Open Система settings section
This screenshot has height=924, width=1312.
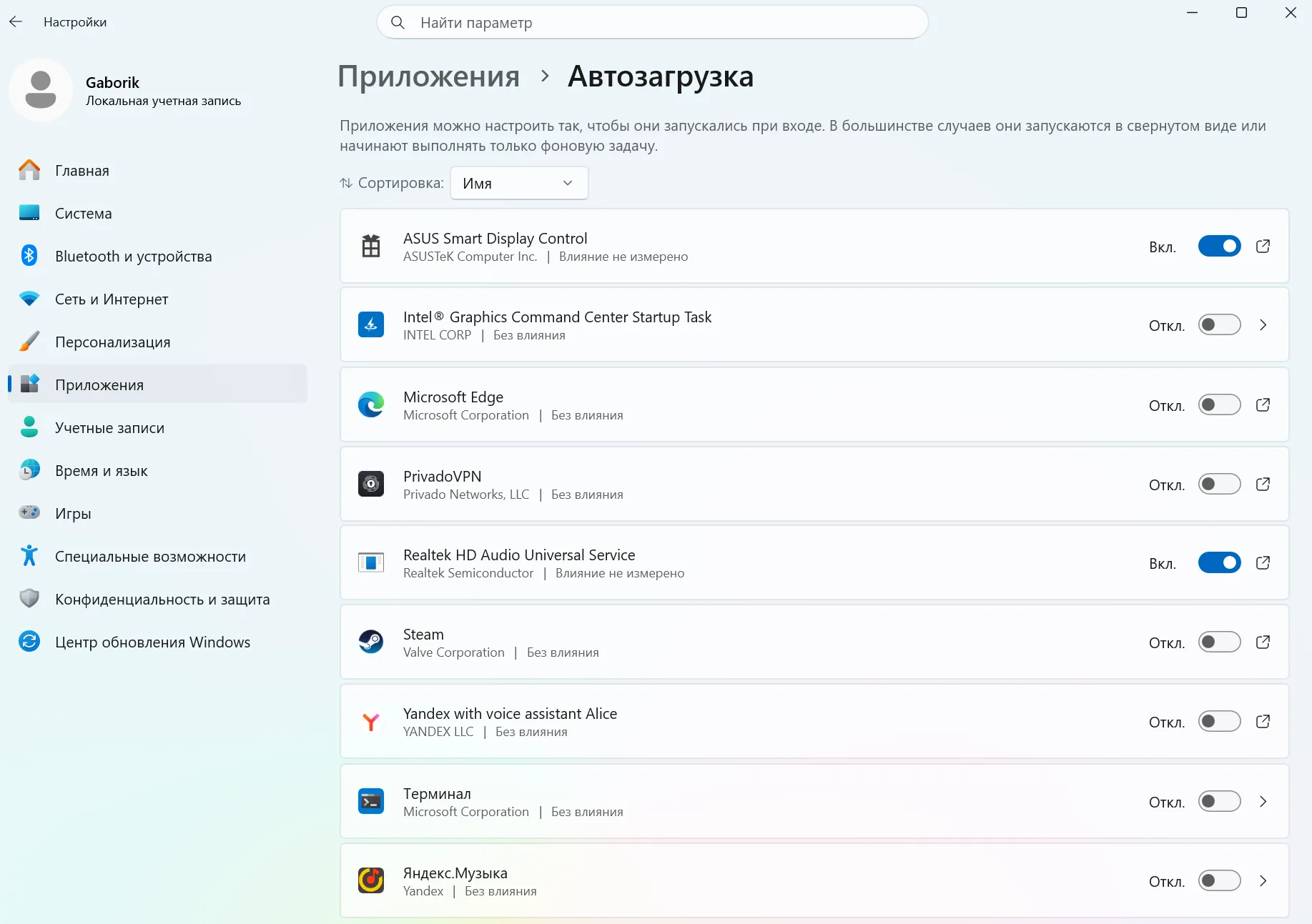(157, 214)
